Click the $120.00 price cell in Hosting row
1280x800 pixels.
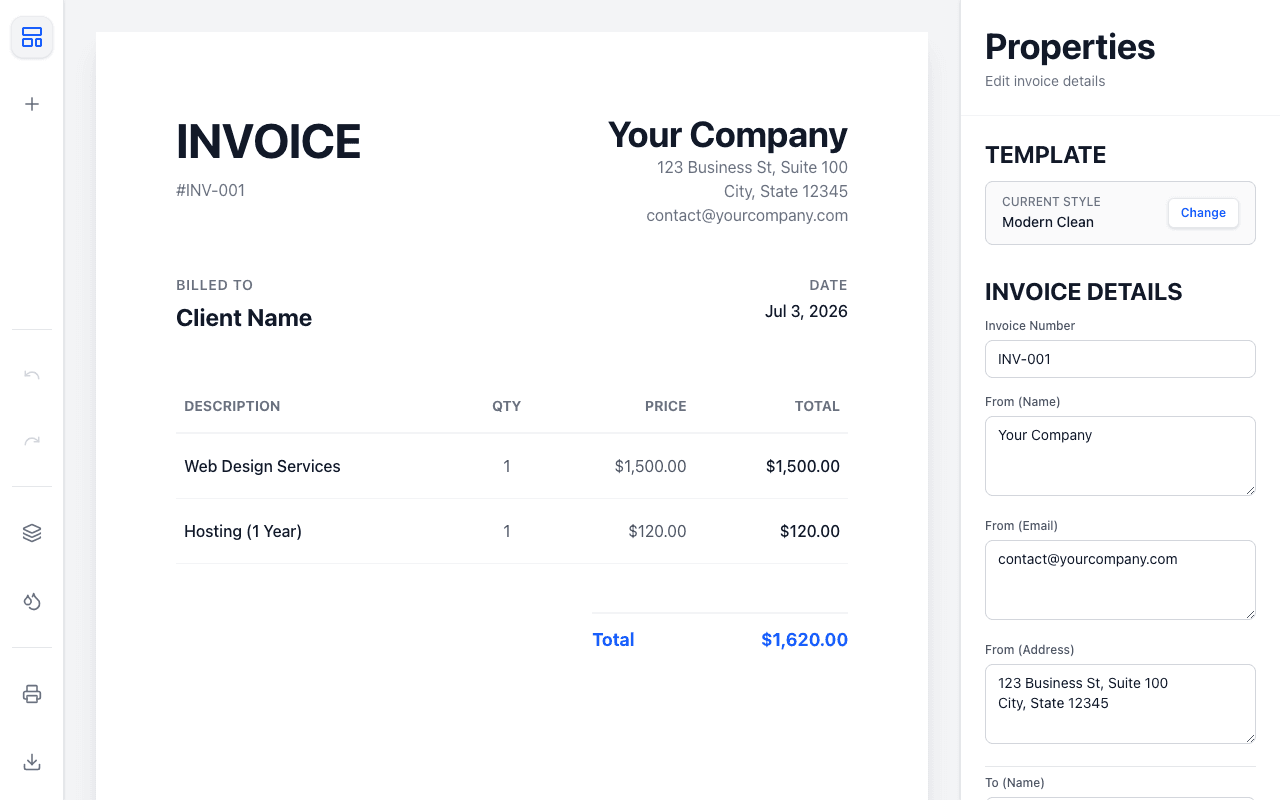click(x=657, y=531)
